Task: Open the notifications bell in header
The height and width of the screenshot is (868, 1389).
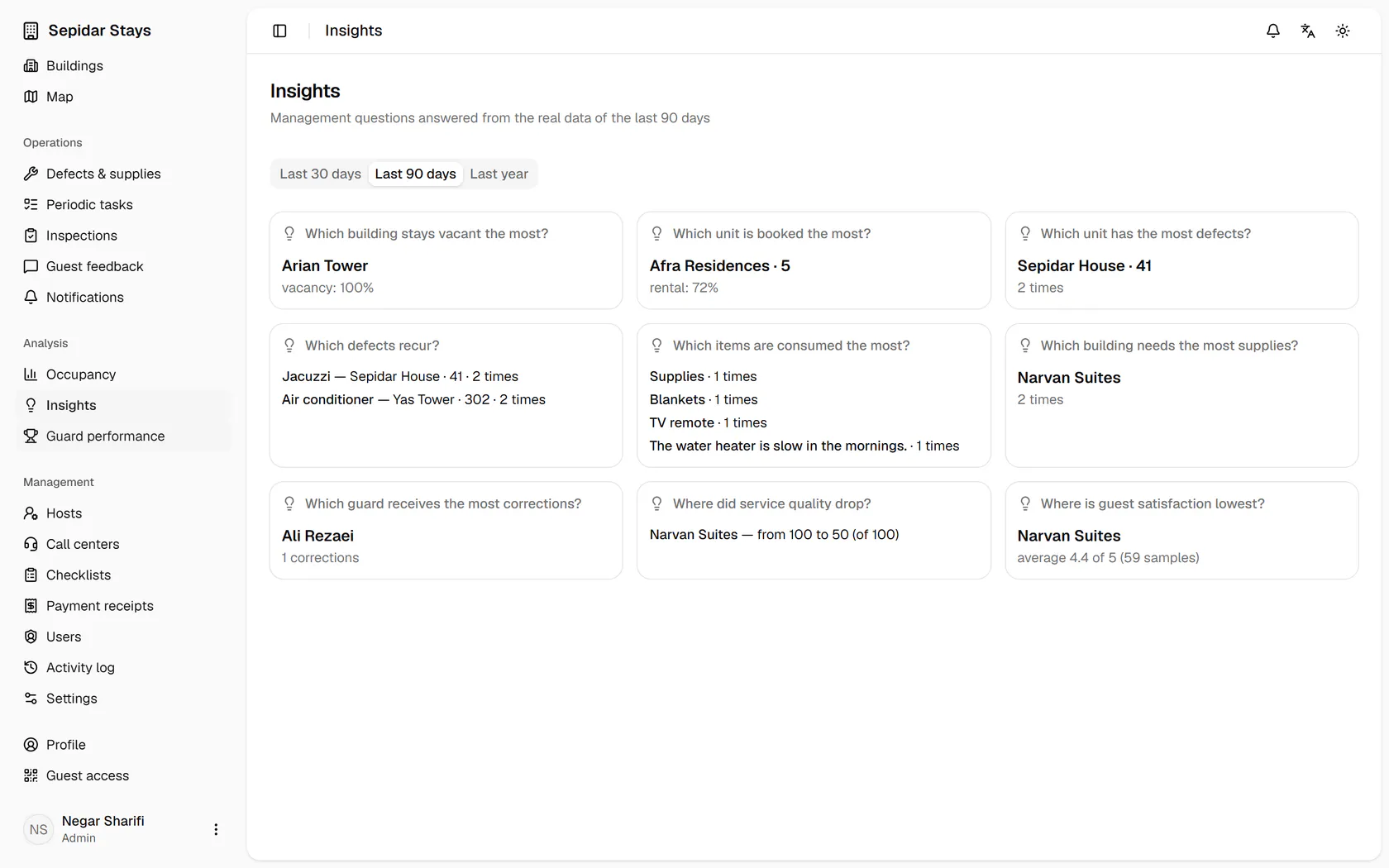Action: [1273, 31]
